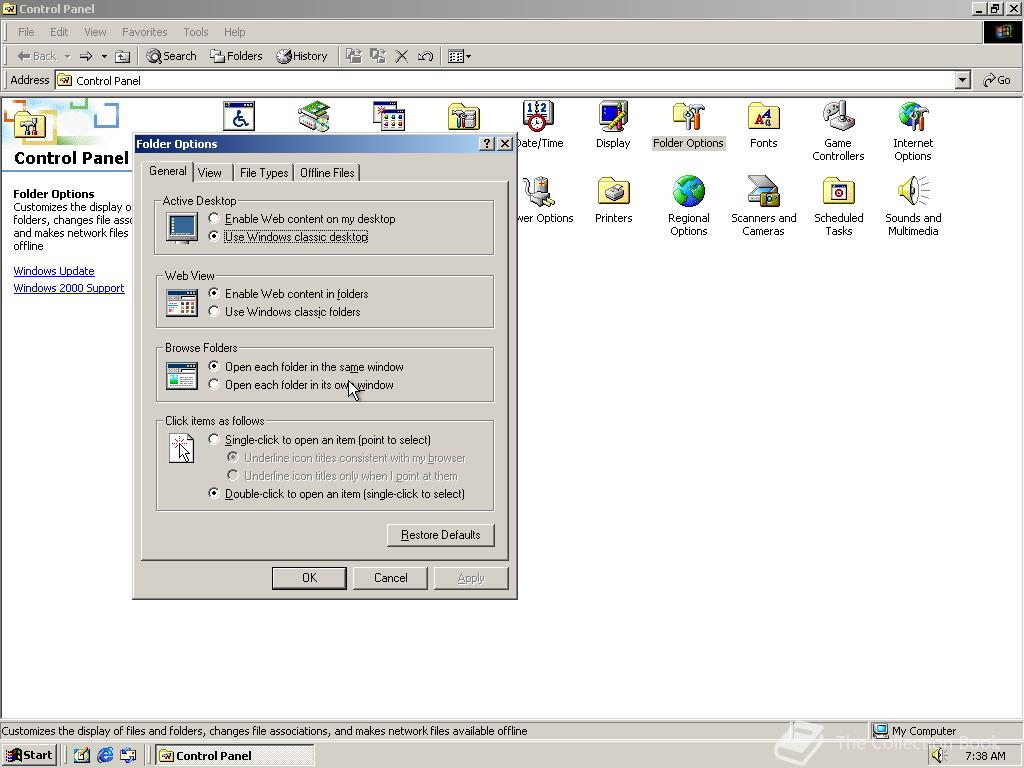1024x768 pixels.
Task: Click the Search toolbar button
Action: point(171,56)
